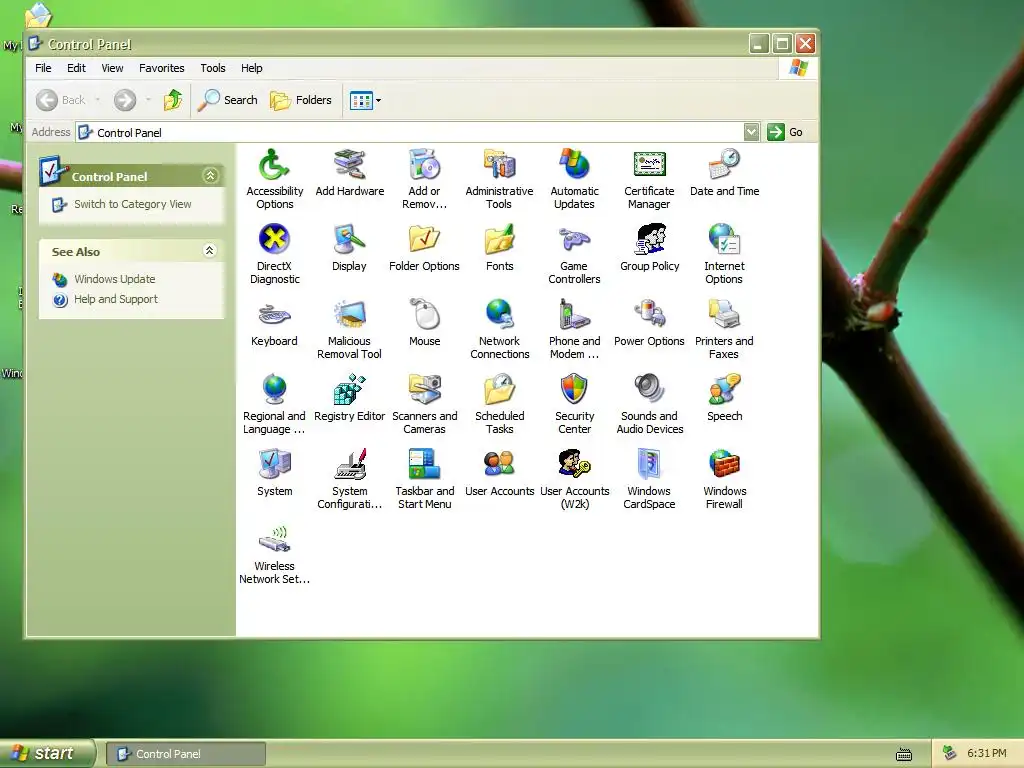Click the Address bar field

click(417, 132)
